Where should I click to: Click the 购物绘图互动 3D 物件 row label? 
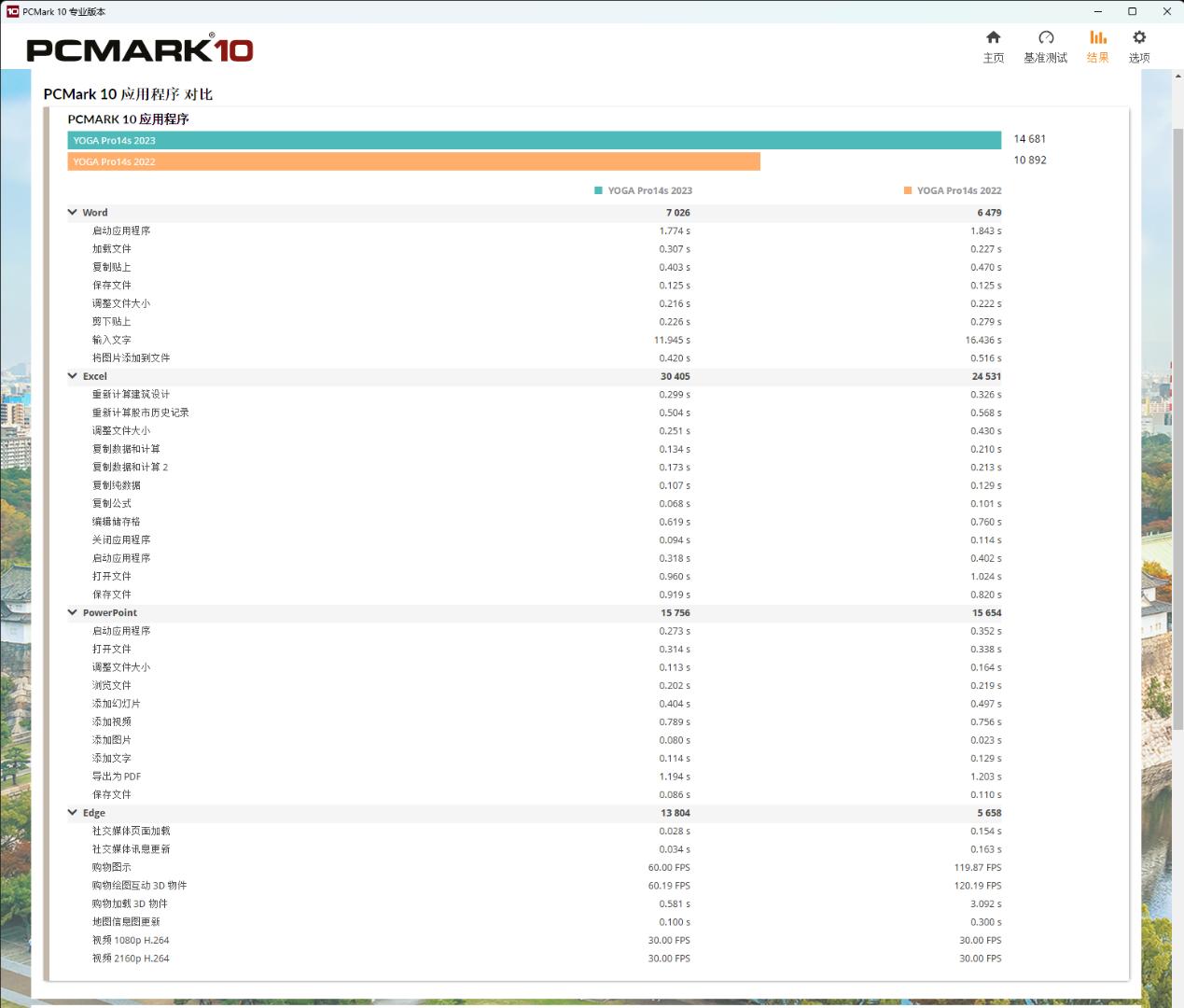click(140, 886)
